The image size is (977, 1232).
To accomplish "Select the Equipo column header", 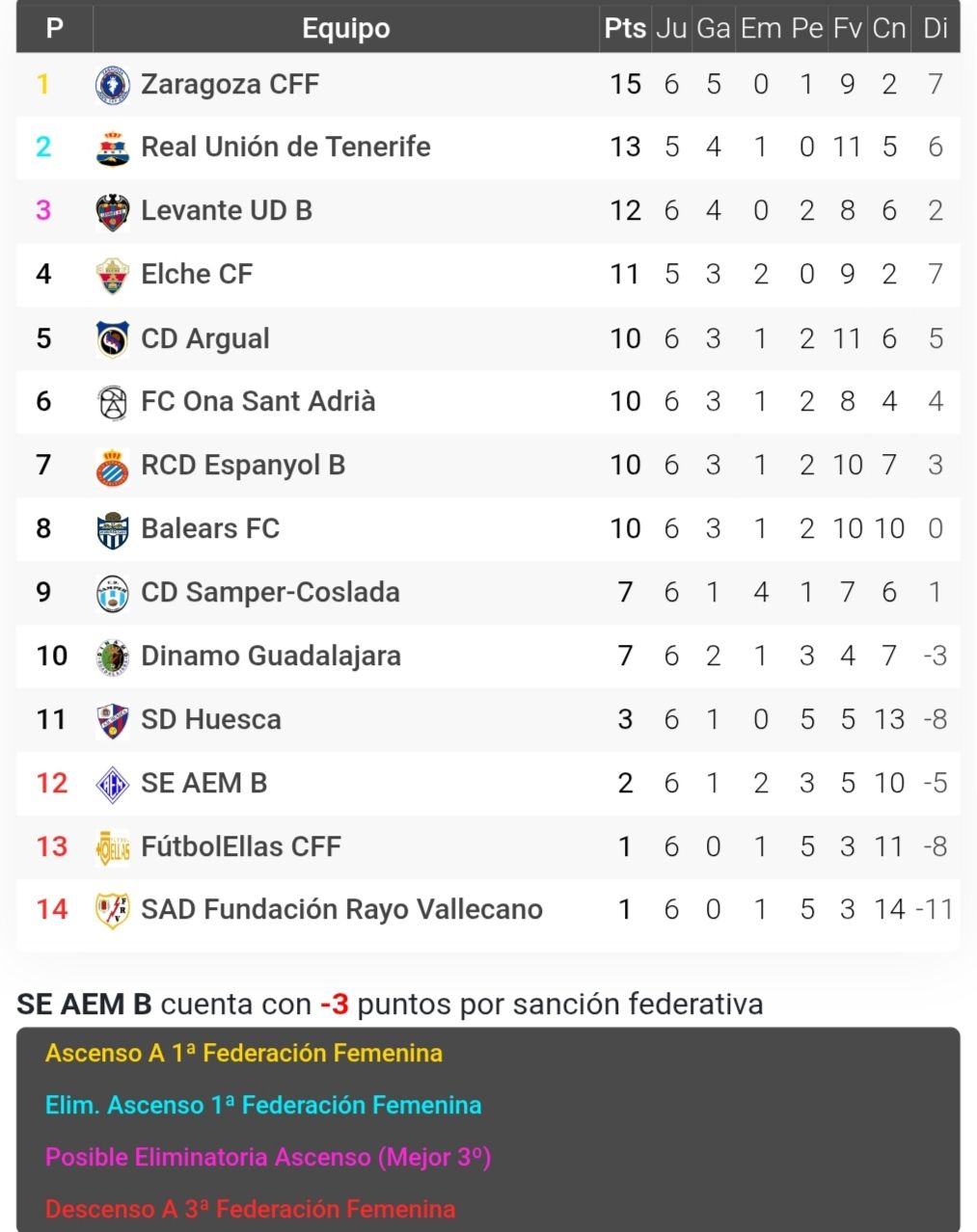I will [x=345, y=29].
